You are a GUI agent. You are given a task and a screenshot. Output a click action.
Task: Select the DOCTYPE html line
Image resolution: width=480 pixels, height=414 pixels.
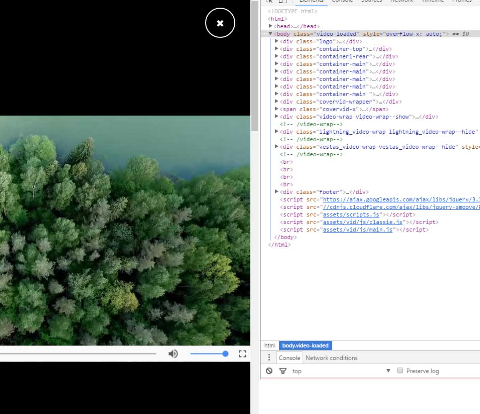pos(293,11)
